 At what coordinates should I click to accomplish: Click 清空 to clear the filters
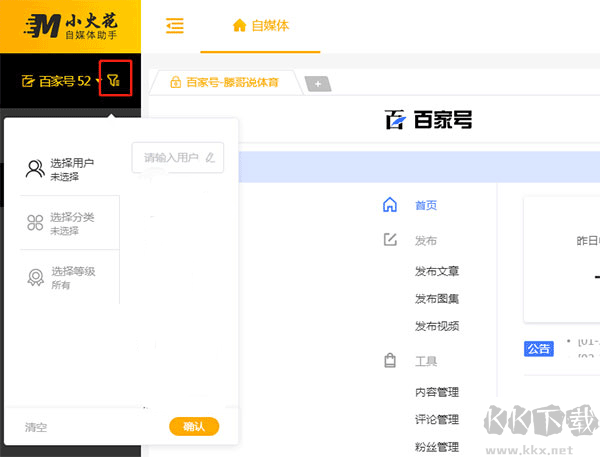36,427
